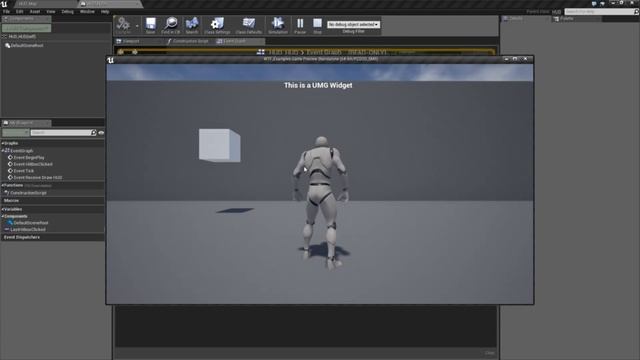Click the Simulation toolbar icon

pos(278,25)
